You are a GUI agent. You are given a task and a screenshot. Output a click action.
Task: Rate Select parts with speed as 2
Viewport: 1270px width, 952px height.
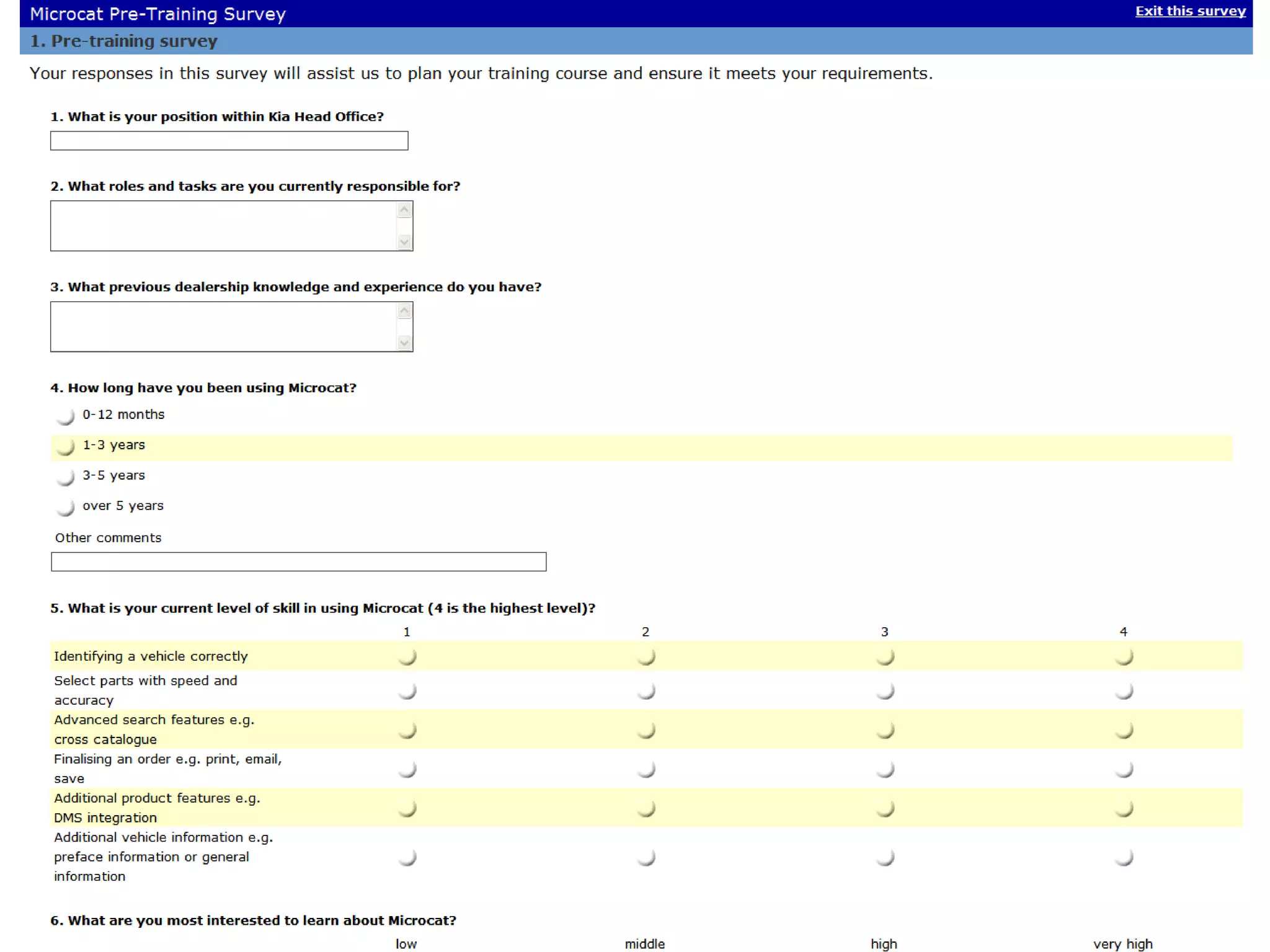[x=646, y=691]
